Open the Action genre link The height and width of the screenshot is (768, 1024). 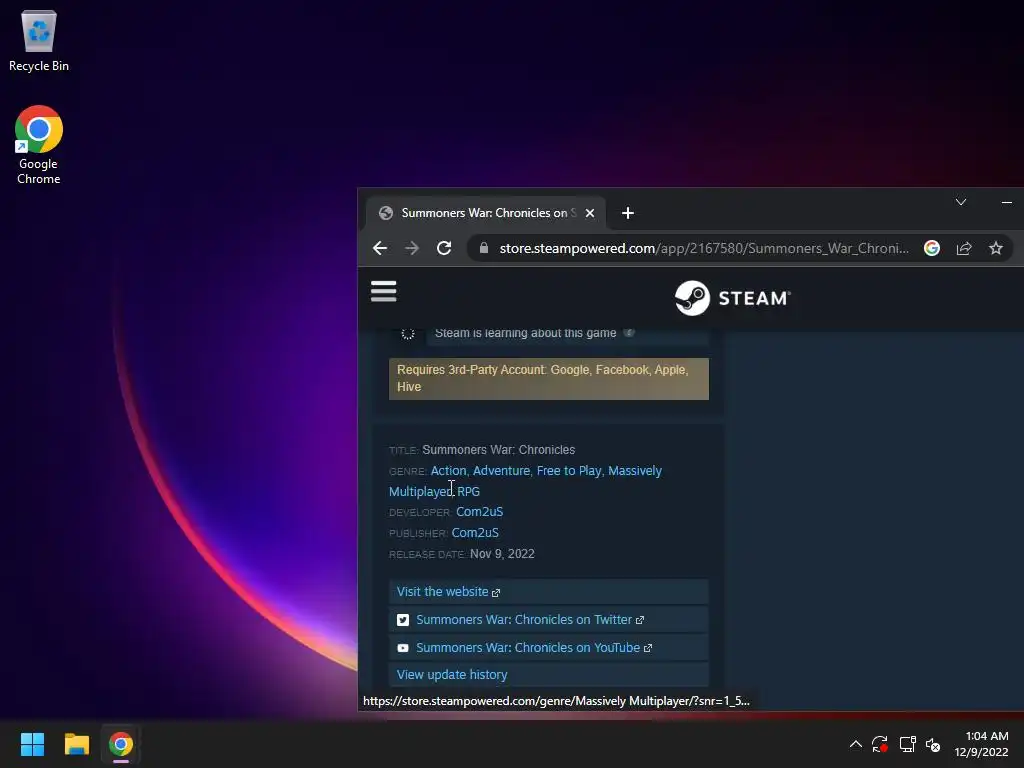[x=449, y=471]
